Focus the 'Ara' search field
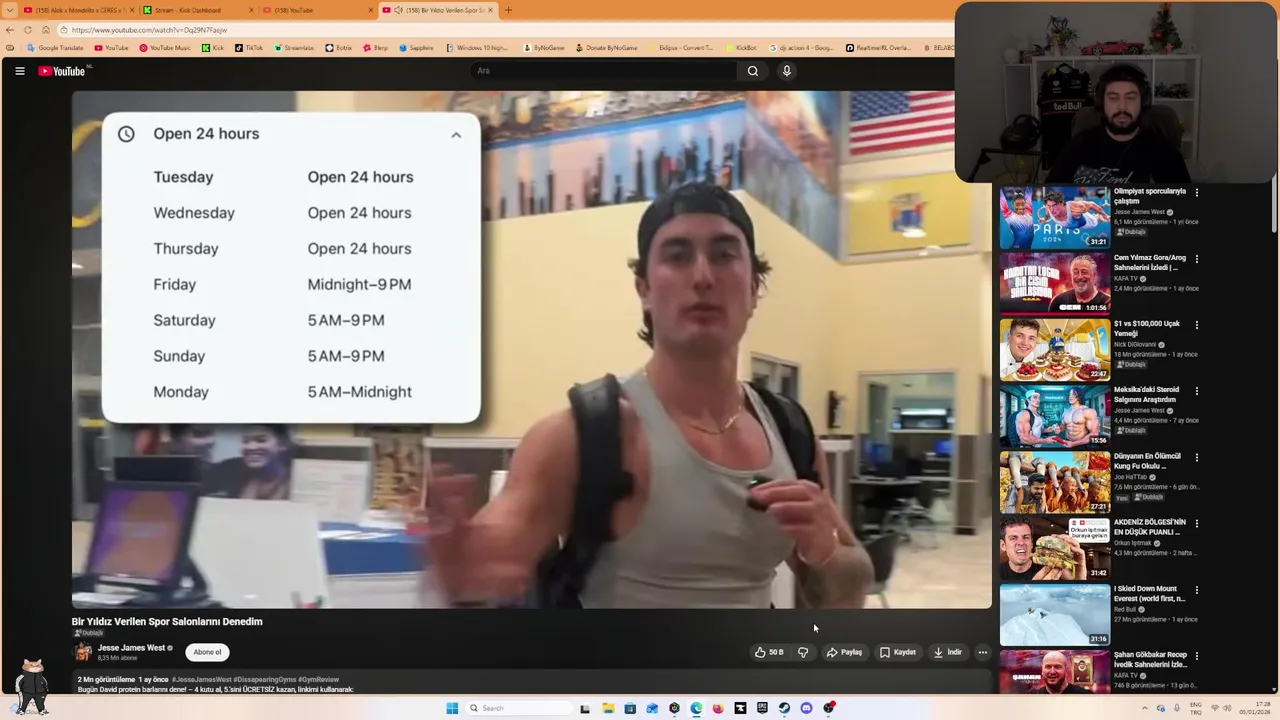Screen dimensions: 1280x720 [603, 71]
